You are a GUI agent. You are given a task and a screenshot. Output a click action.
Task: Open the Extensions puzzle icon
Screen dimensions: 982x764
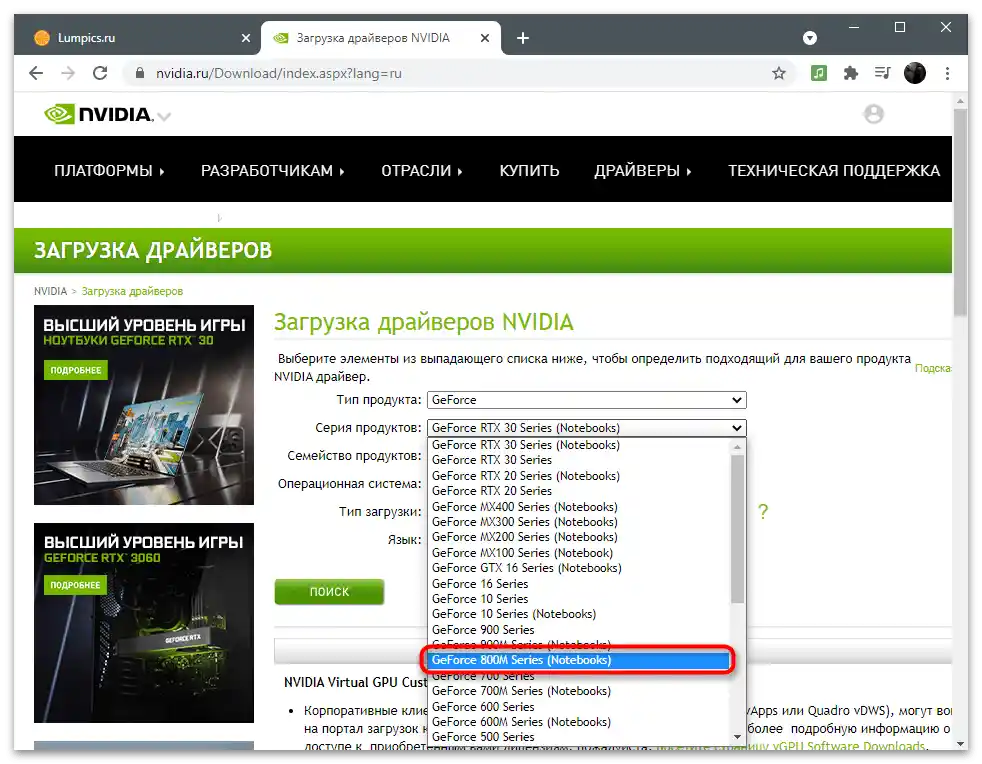pyautogui.click(x=850, y=73)
